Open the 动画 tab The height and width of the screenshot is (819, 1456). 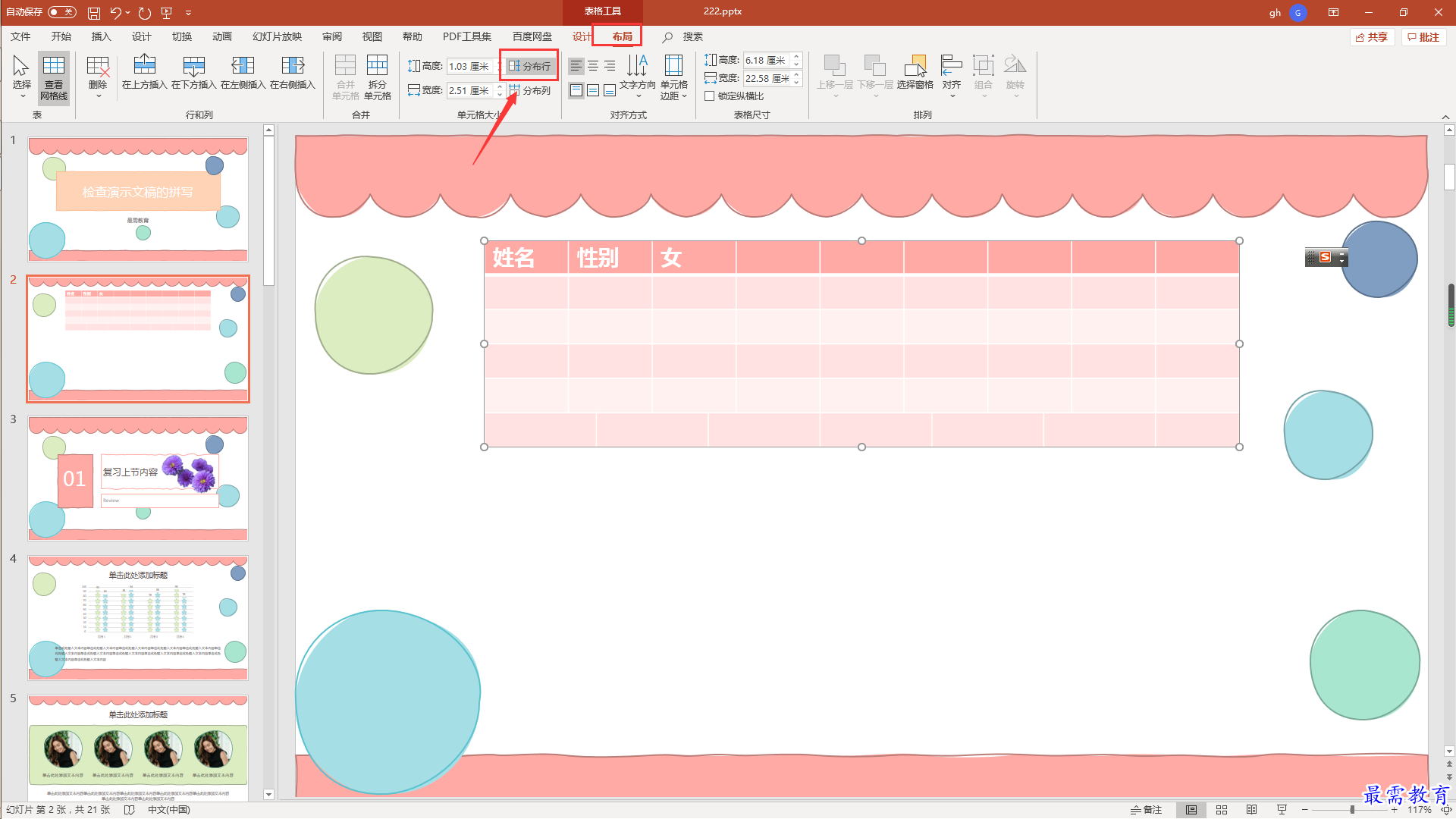click(222, 36)
